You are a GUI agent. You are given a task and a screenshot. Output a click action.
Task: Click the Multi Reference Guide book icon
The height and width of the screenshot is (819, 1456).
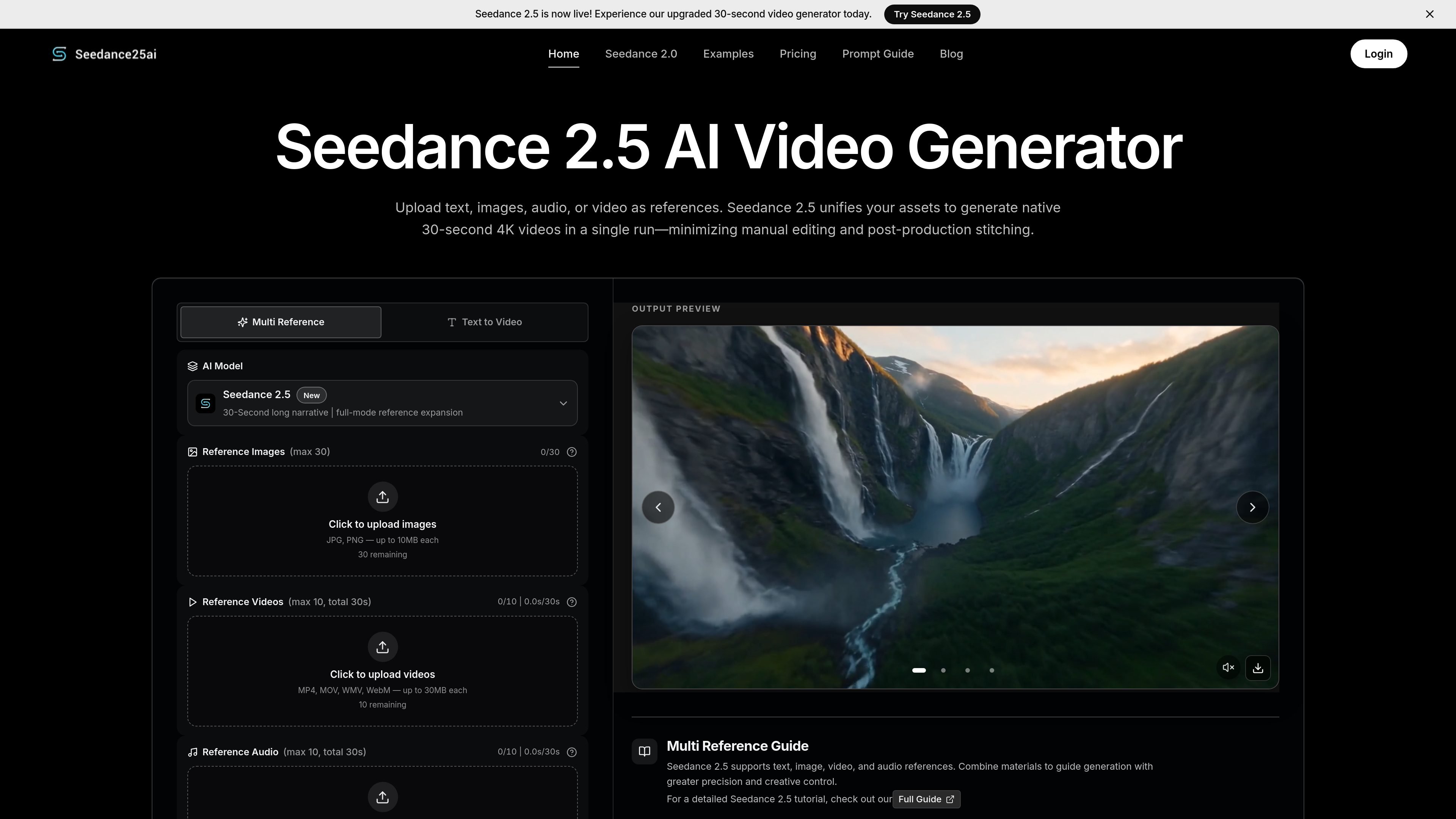[x=644, y=751]
